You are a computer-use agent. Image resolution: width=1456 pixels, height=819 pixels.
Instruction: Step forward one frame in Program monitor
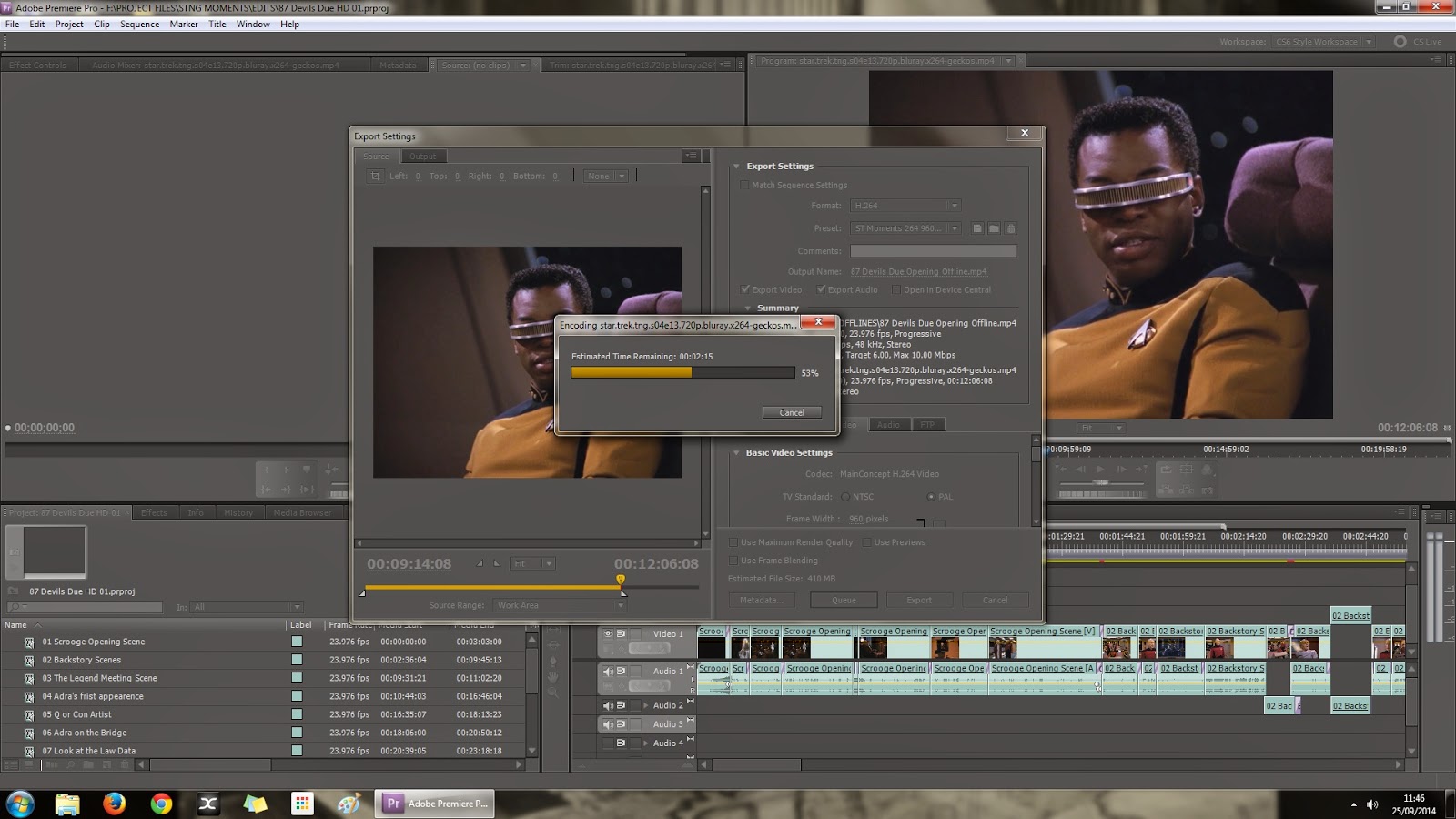tap(1121, 470)
